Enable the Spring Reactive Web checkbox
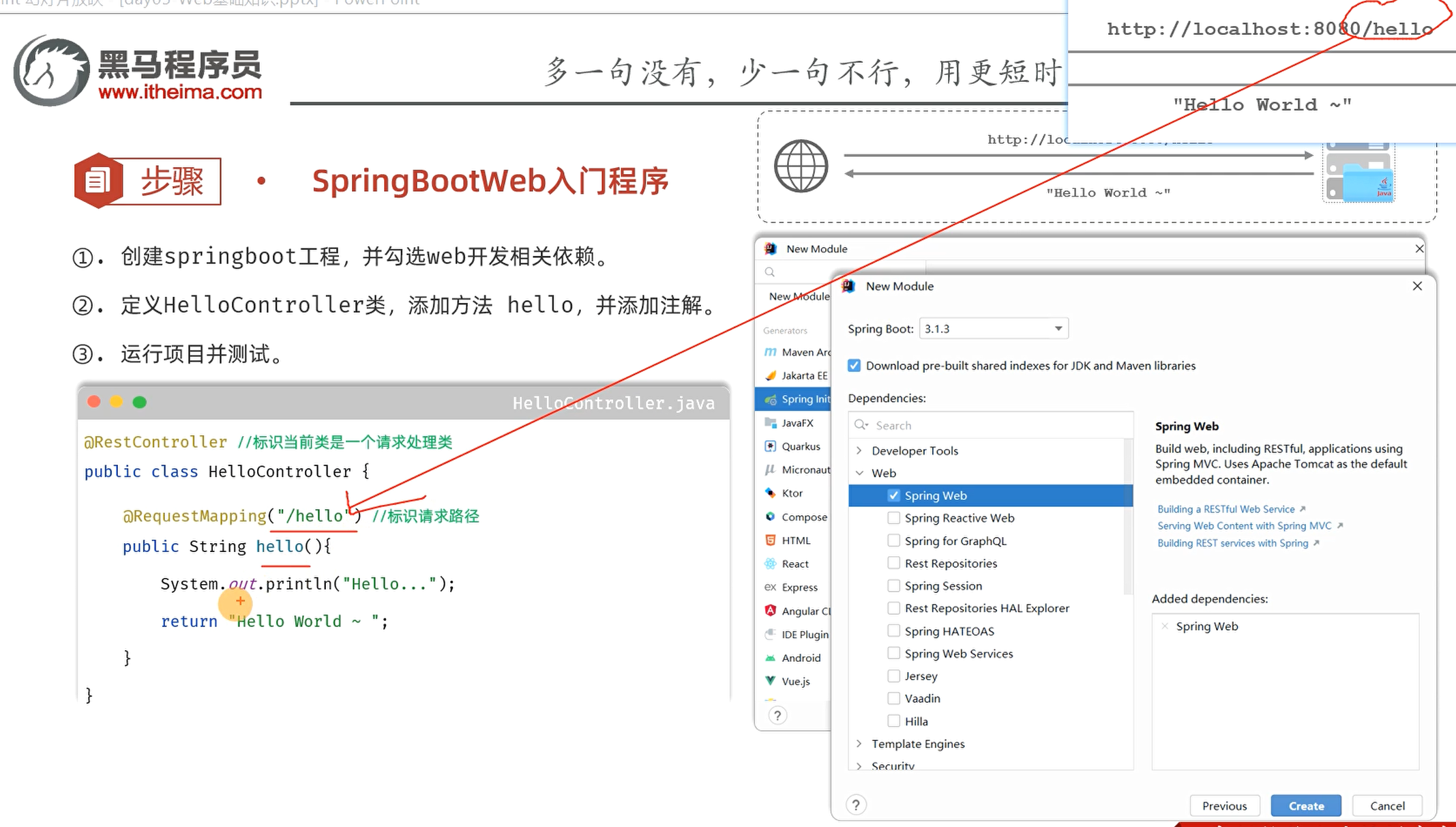This screenshot has width=1456, height=827. 893,518
